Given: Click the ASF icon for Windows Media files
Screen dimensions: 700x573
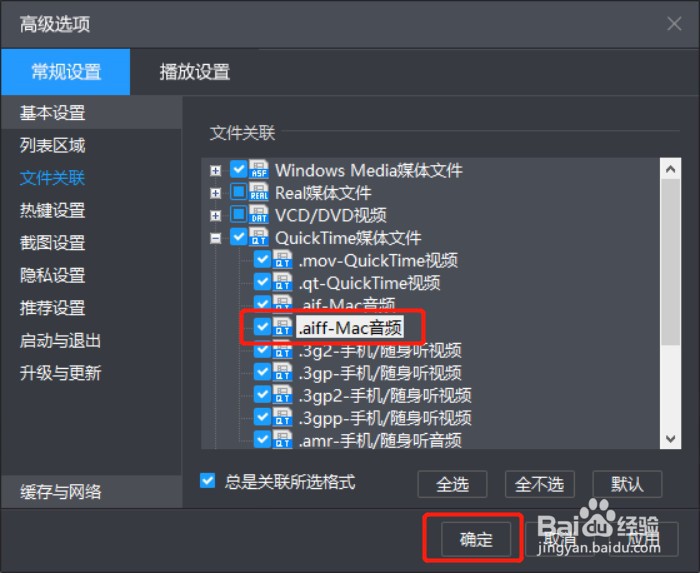Looking at the screenshot, I should (259, 170).
